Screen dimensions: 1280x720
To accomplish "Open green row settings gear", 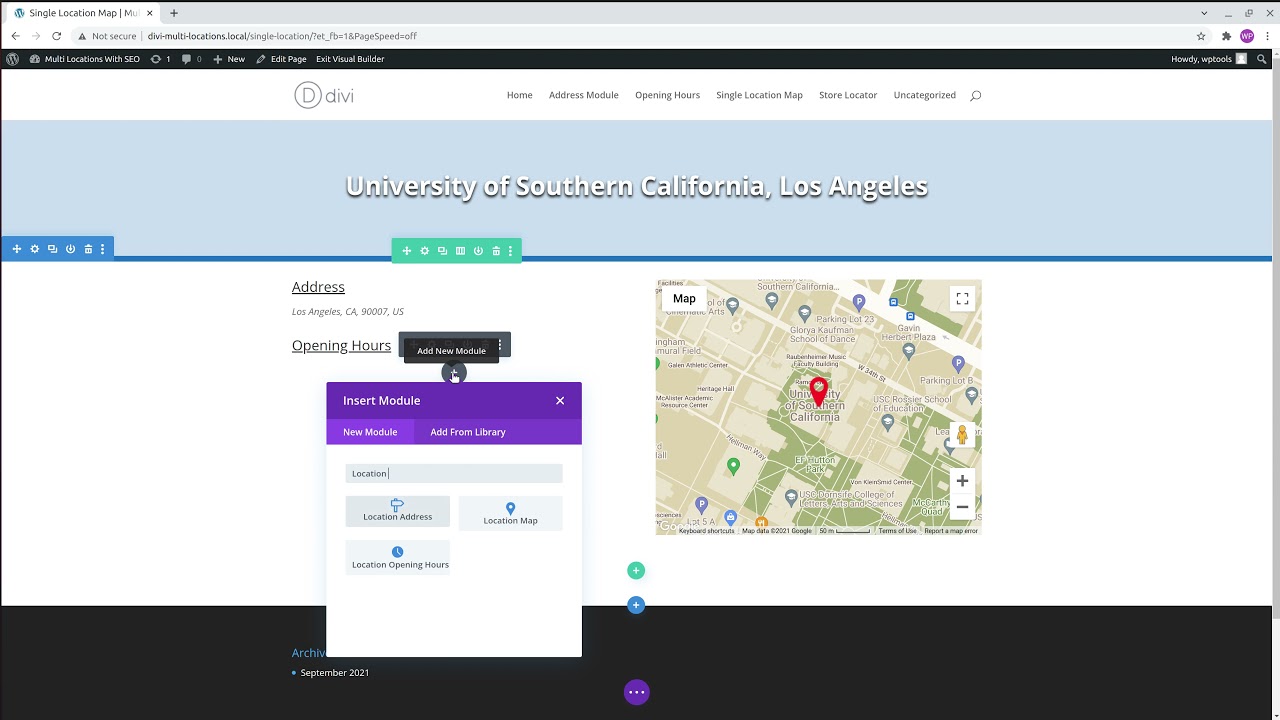I will 425,251.
